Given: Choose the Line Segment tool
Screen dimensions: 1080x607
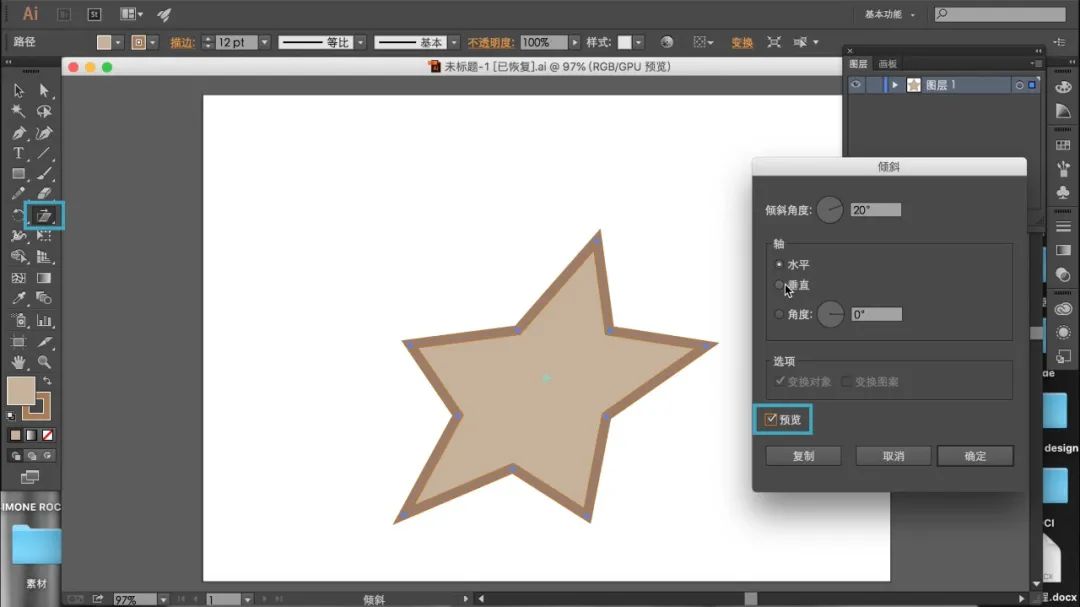Looking at the screenshot, I should point(44,153).
